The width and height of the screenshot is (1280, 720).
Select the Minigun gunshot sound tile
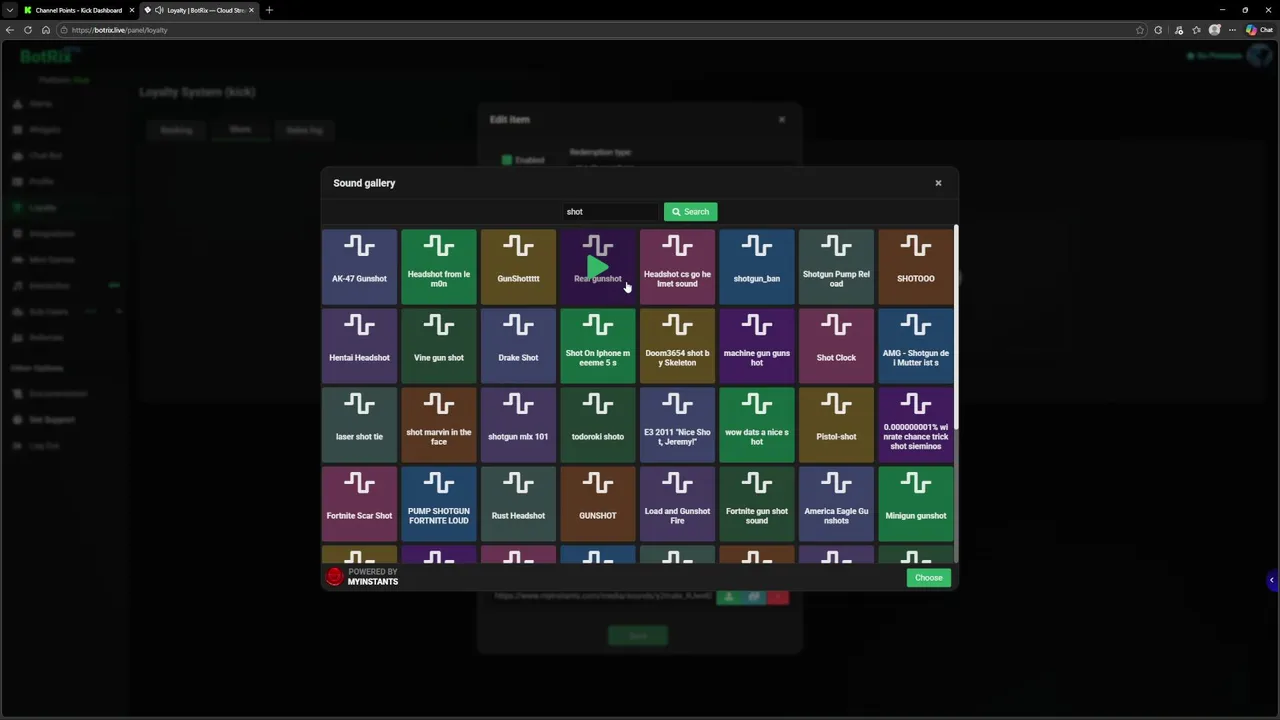tap(915, 504)
